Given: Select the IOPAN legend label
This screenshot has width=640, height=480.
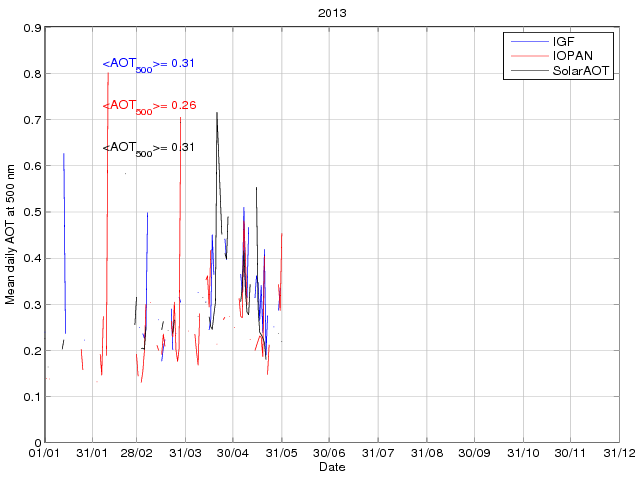Looking at the screenshot, I should [x=571, y=57].
